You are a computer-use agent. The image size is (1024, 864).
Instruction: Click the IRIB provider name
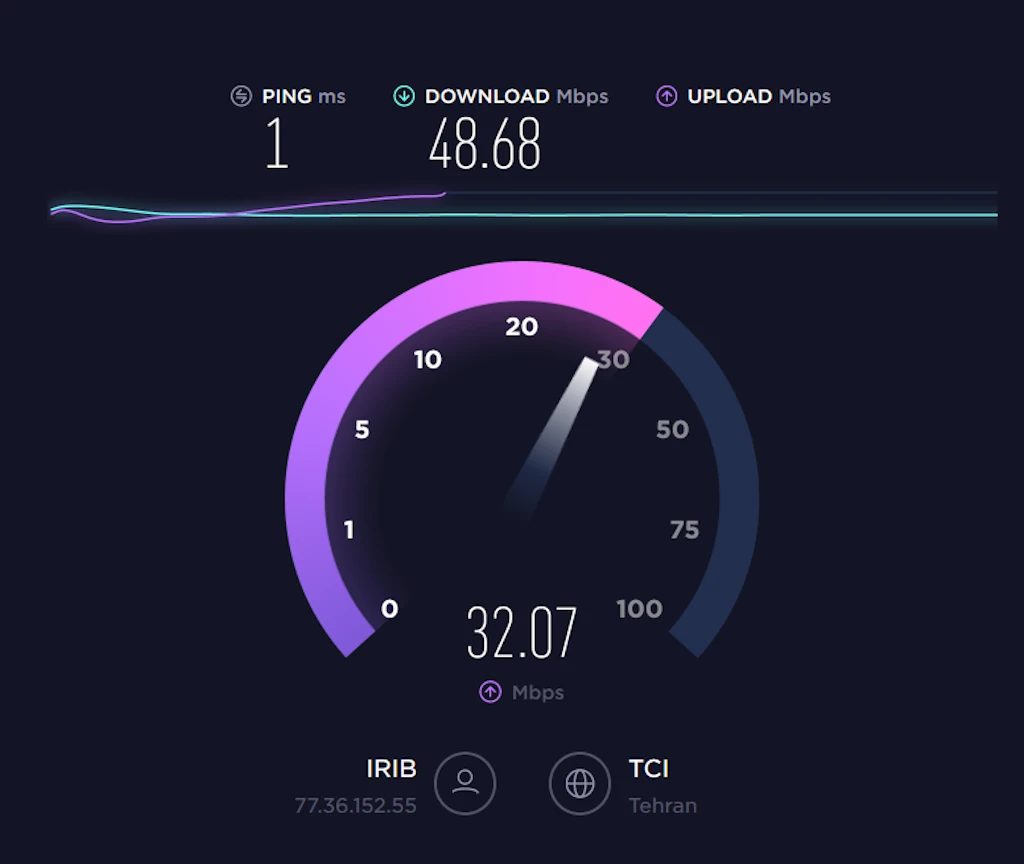[391, 769]
